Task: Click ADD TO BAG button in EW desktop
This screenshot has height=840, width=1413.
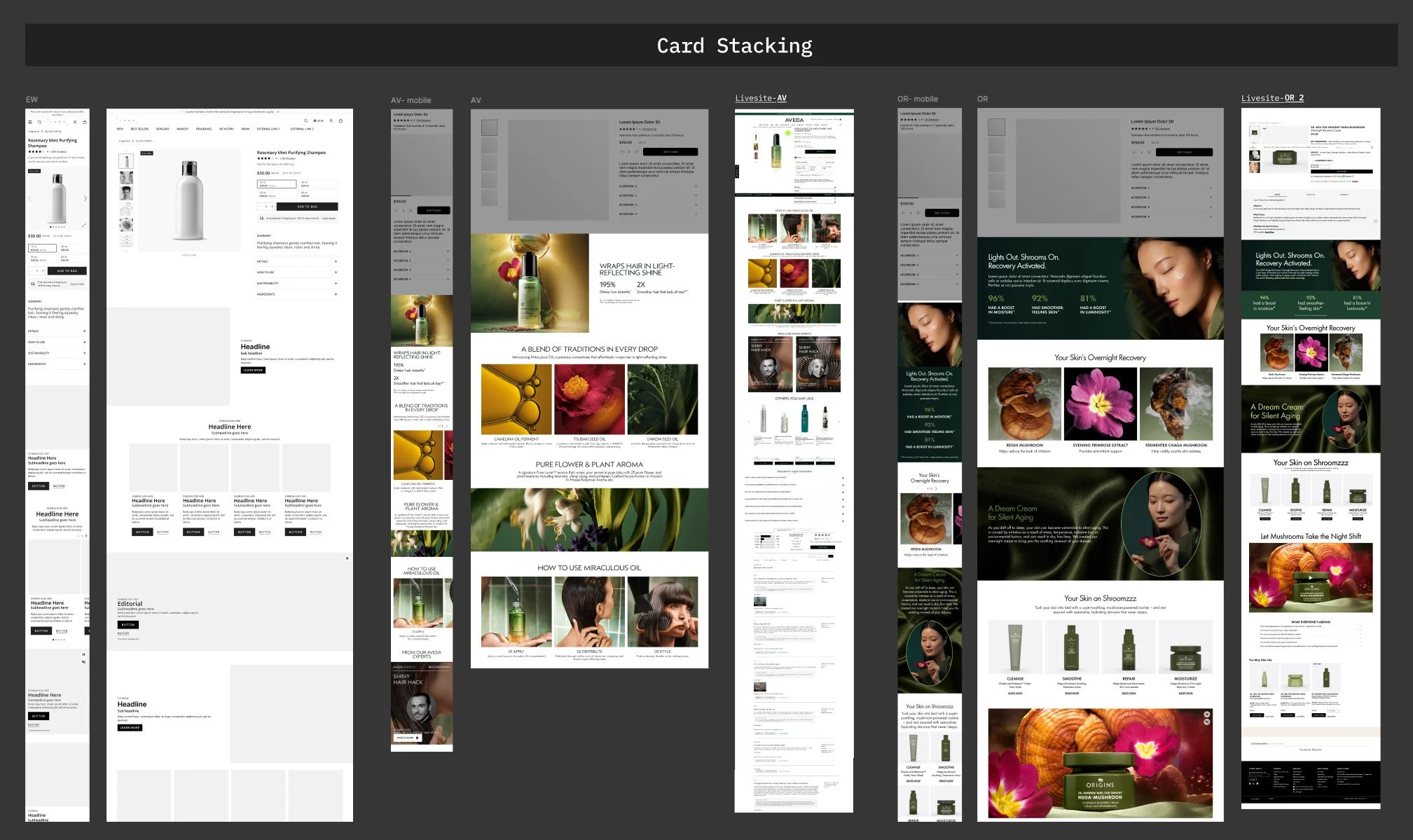Action: tap(307, 207)
